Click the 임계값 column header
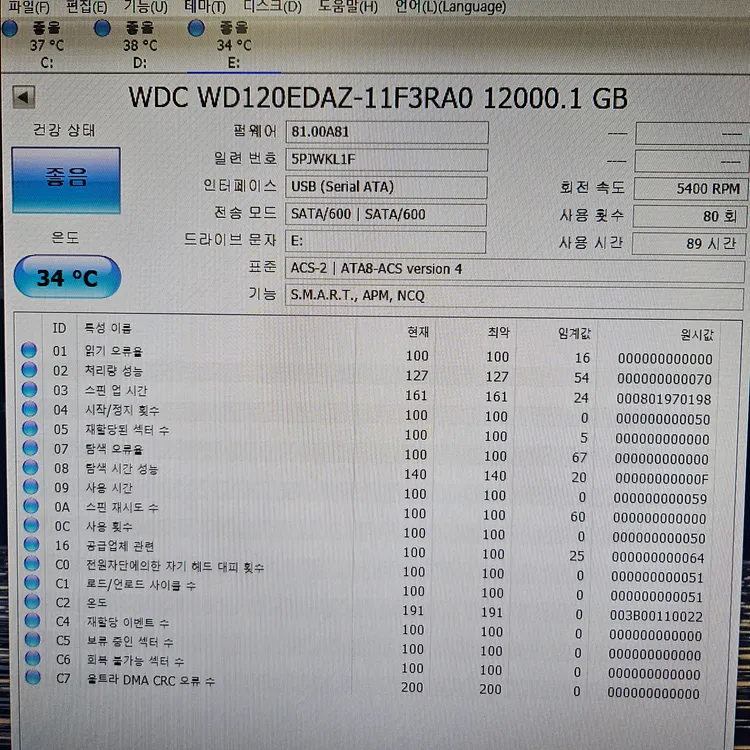Screen dimensions: 750x750 click(574, 333)
